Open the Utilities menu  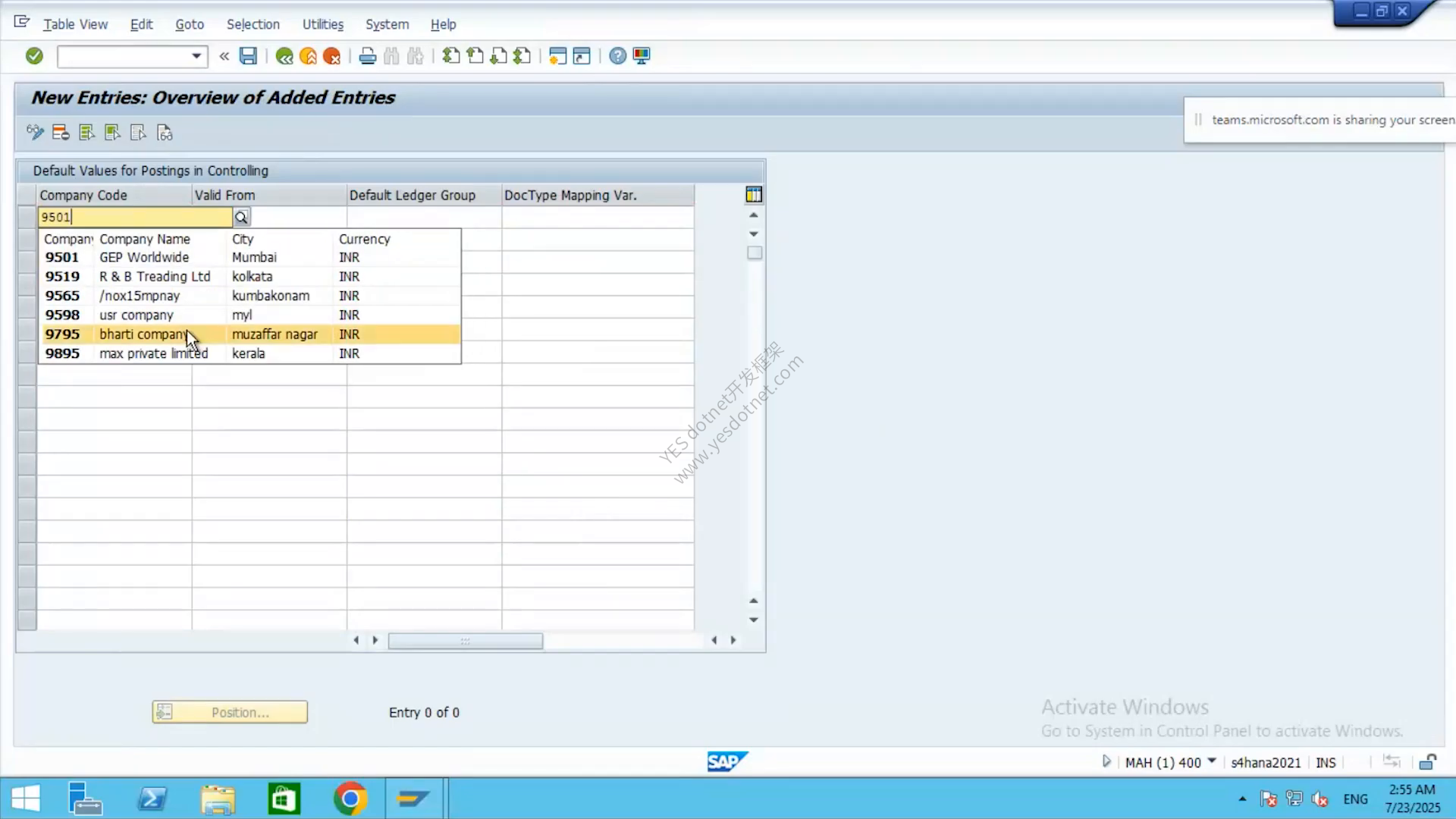(x=323, y=24)
